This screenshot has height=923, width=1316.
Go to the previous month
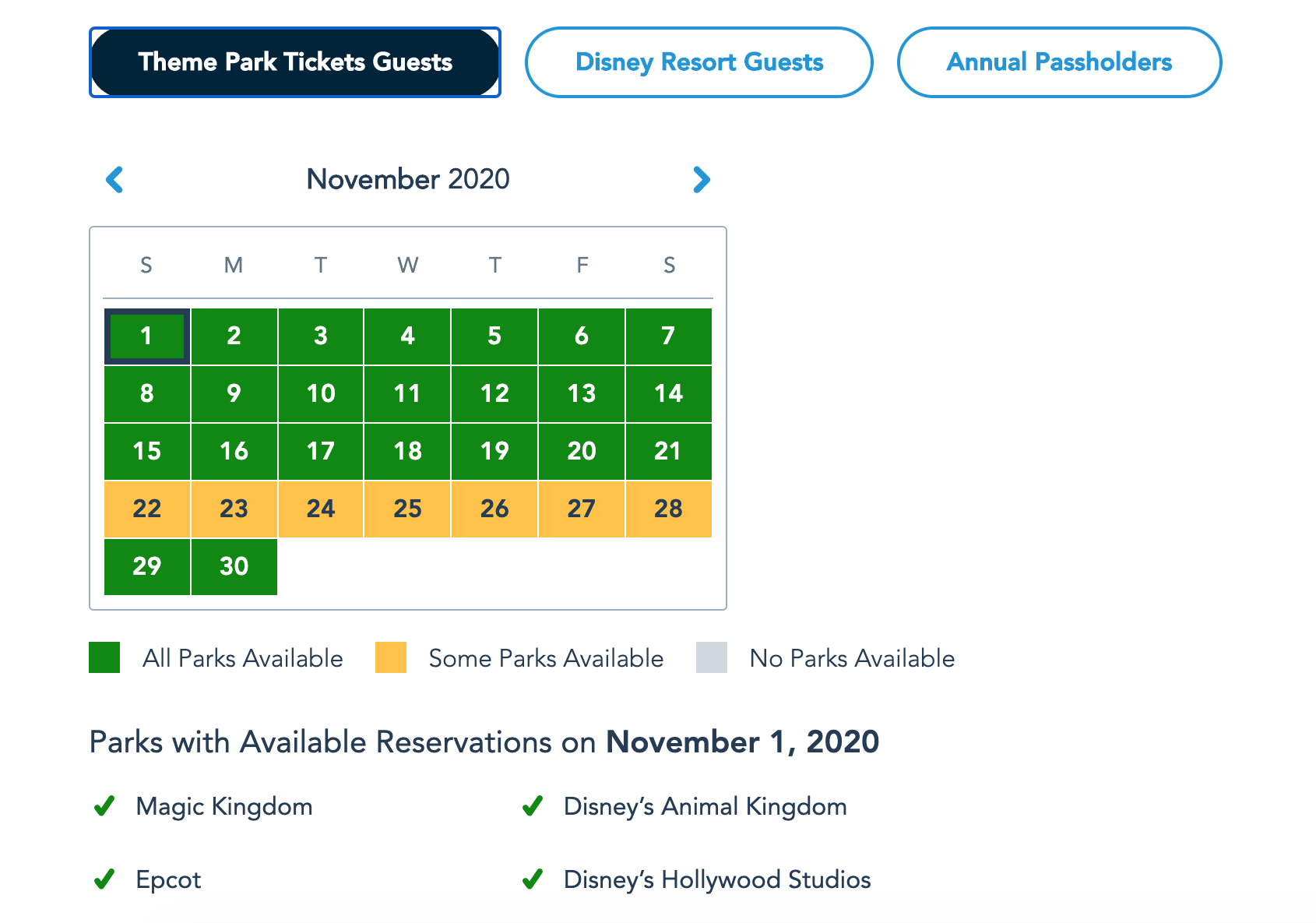(x=114, y=180)
